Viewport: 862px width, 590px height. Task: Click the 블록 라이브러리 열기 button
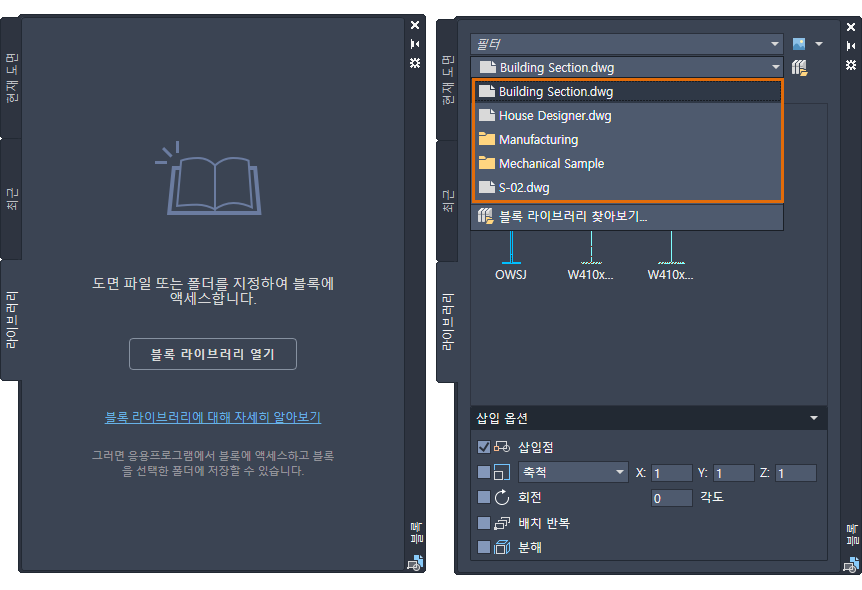click(x=213, y=354)
